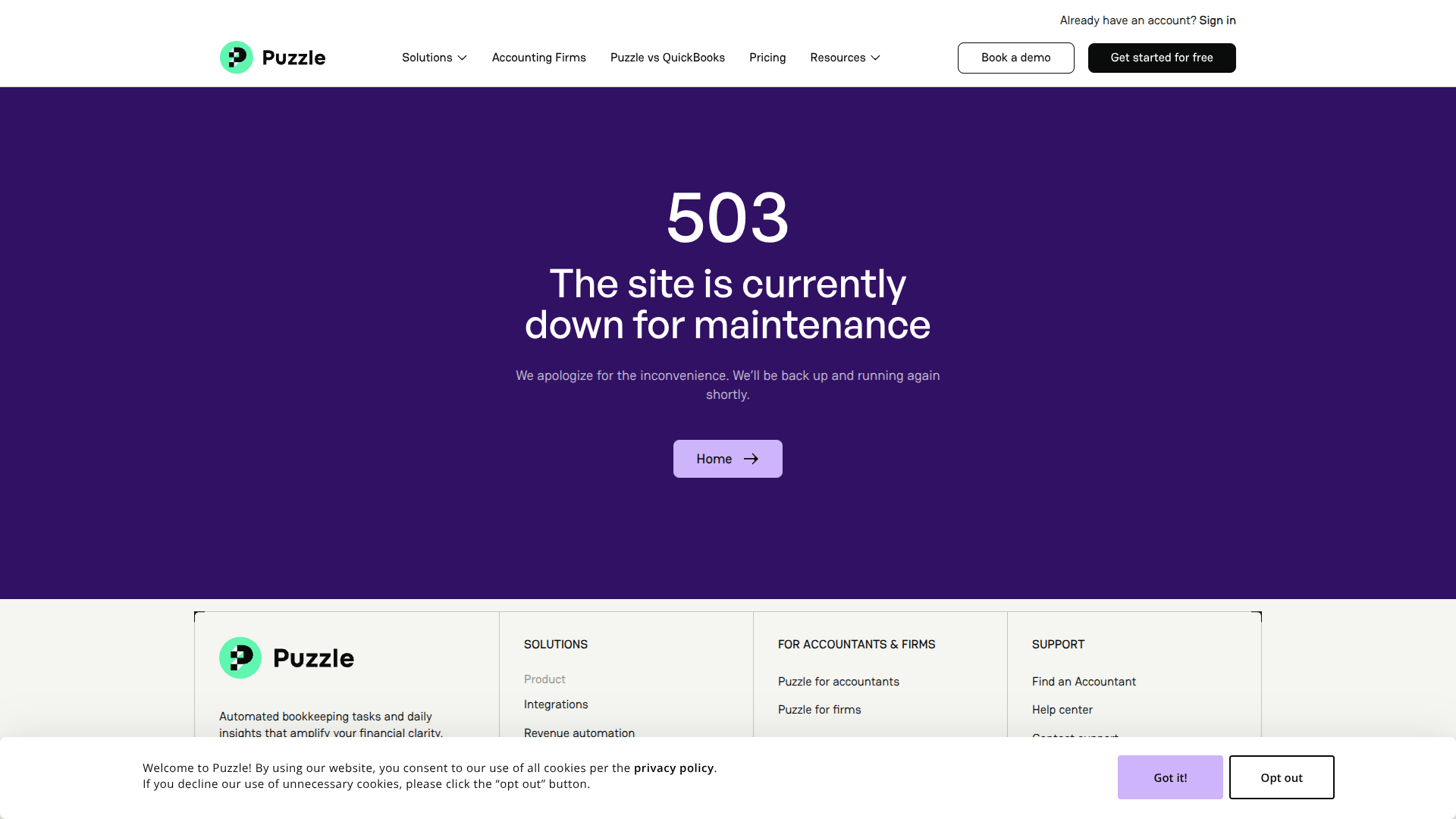Expand the Solutions dropdown menu
This screenshot has height=819, width=1456.
434,58
